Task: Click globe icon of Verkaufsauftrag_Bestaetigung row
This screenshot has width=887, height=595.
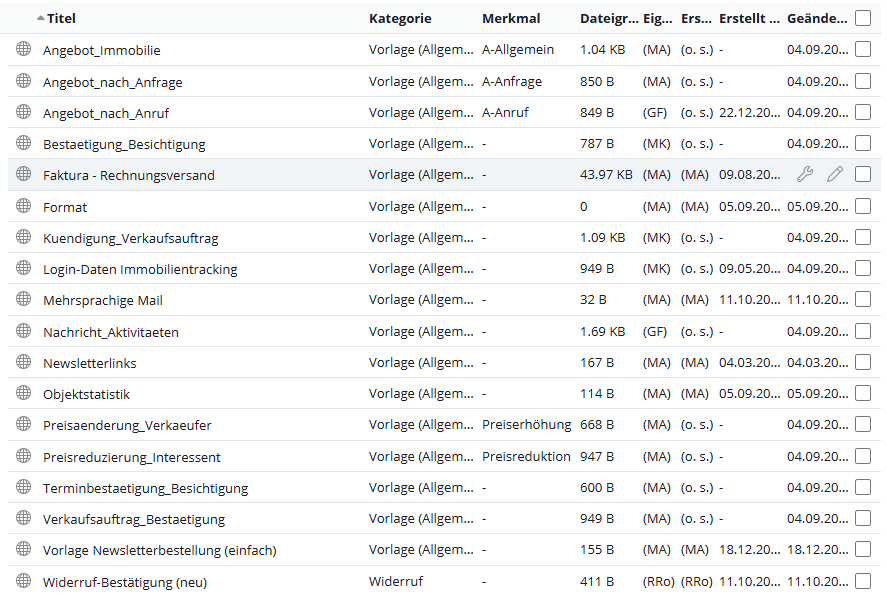Action: (x=23, y=518)
